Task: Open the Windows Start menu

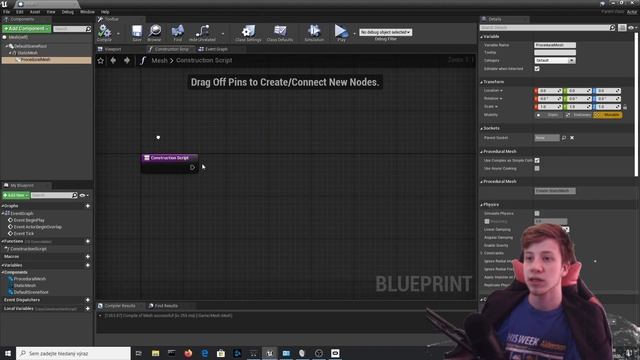Action: [x=8, y=353]
